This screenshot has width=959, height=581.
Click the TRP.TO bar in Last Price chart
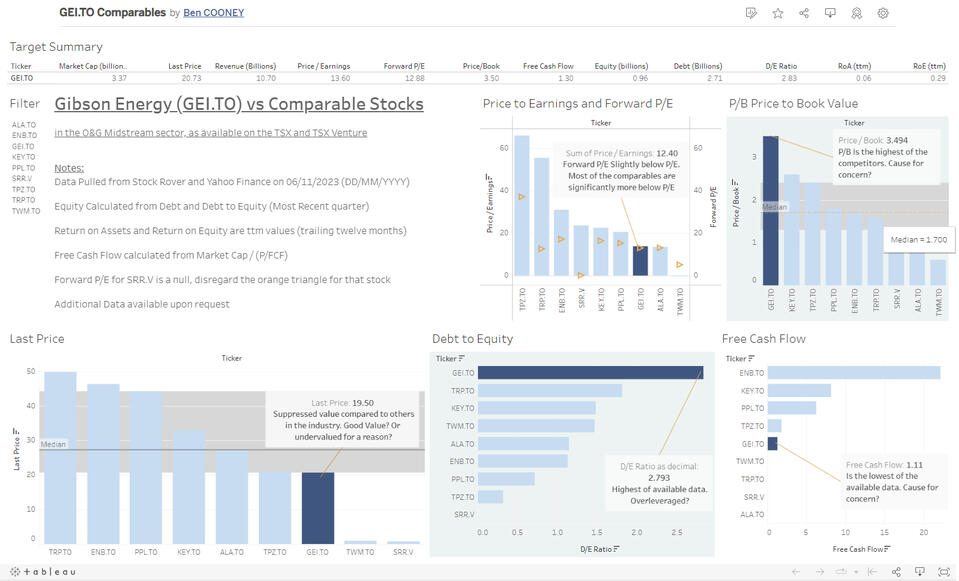[x=61, y=457]
